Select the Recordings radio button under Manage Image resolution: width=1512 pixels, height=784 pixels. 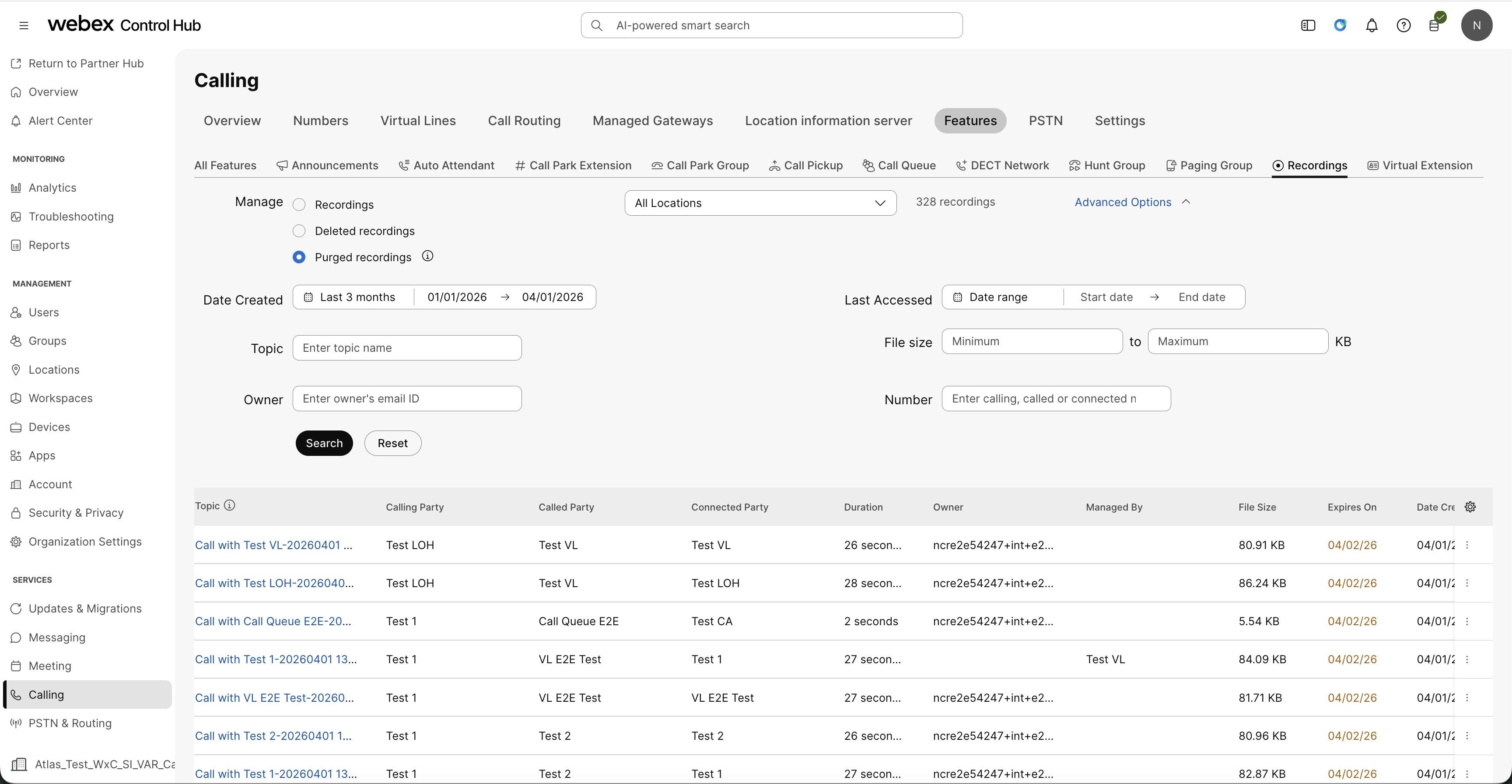(299, 204)
